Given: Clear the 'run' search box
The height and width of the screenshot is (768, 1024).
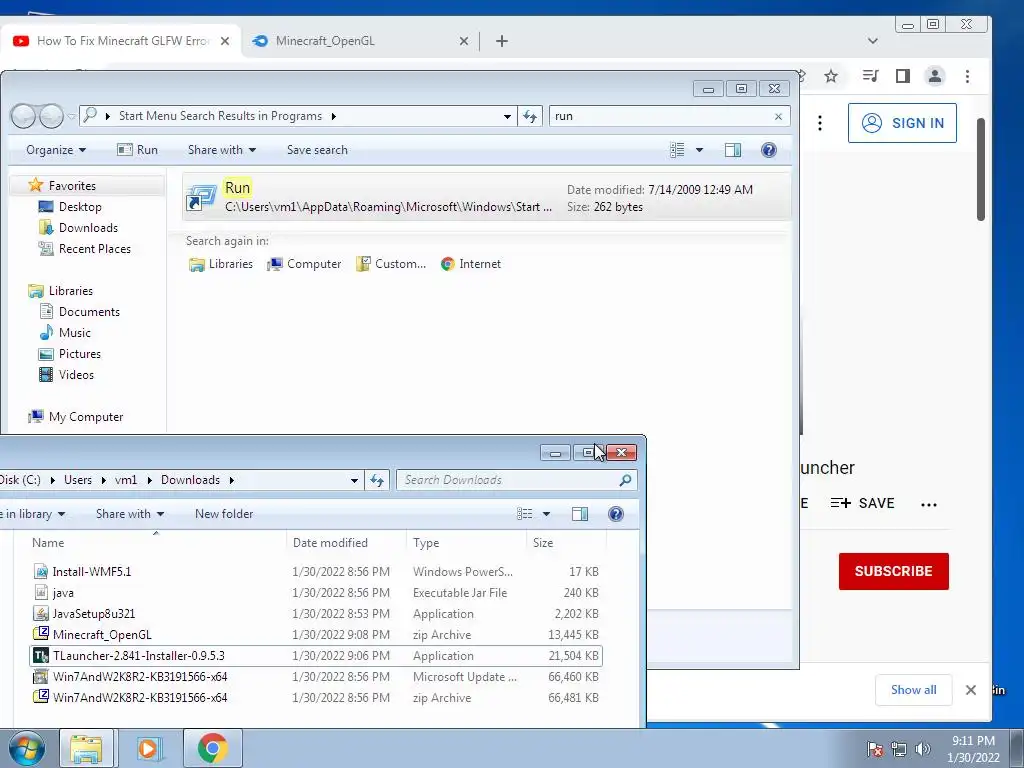Looking at the screenshot, I should point(778,116).
